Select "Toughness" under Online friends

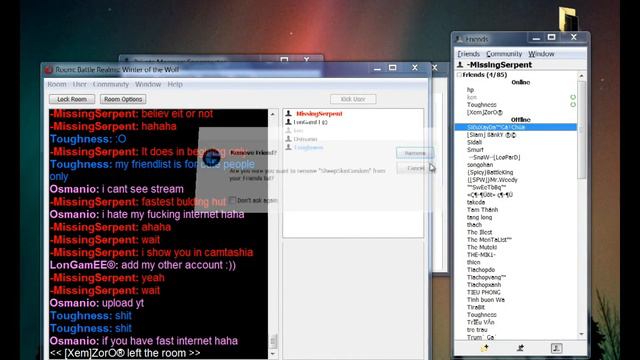[x=482, y=104]
